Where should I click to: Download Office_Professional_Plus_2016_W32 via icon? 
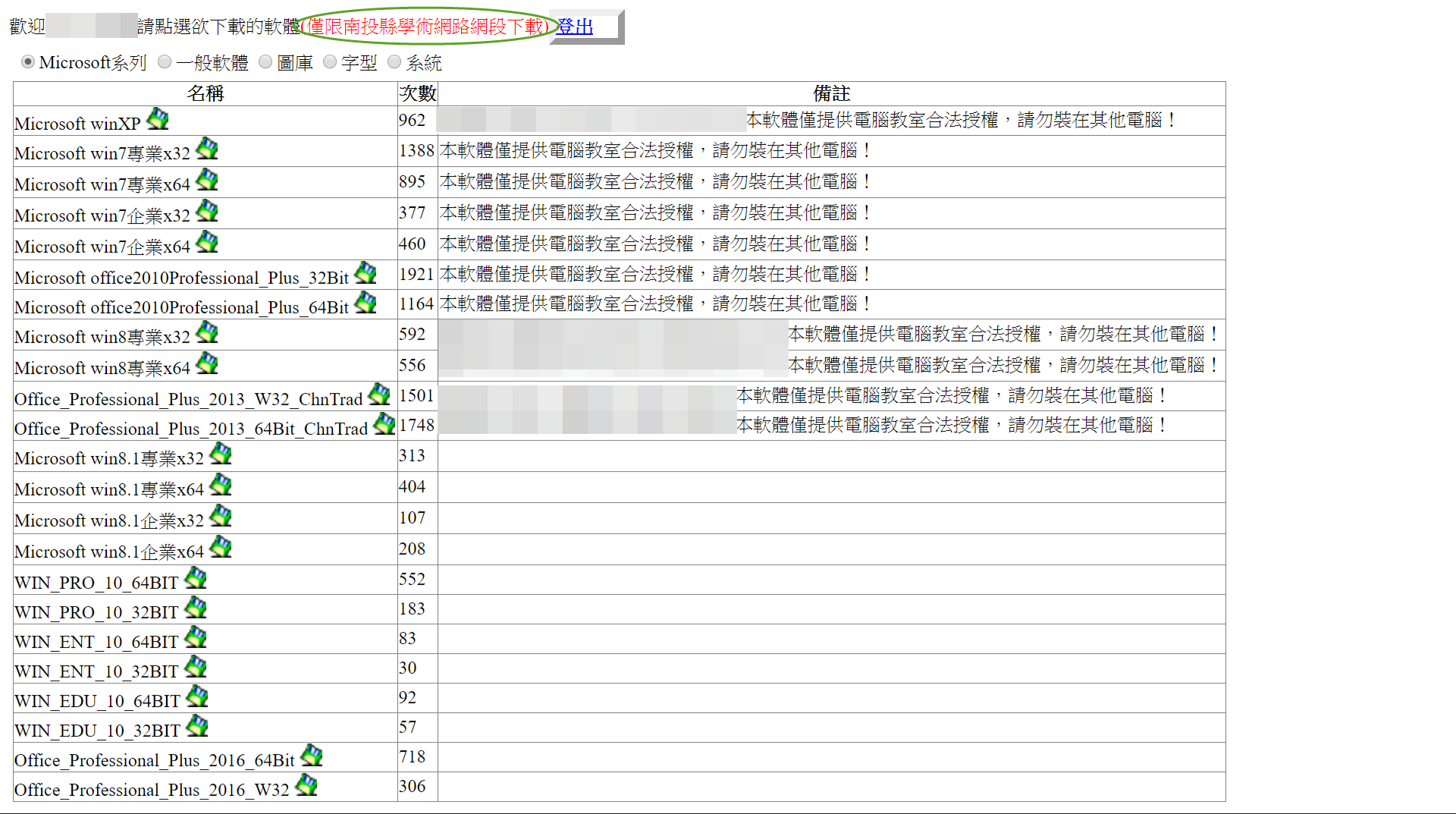coord(306,784)
